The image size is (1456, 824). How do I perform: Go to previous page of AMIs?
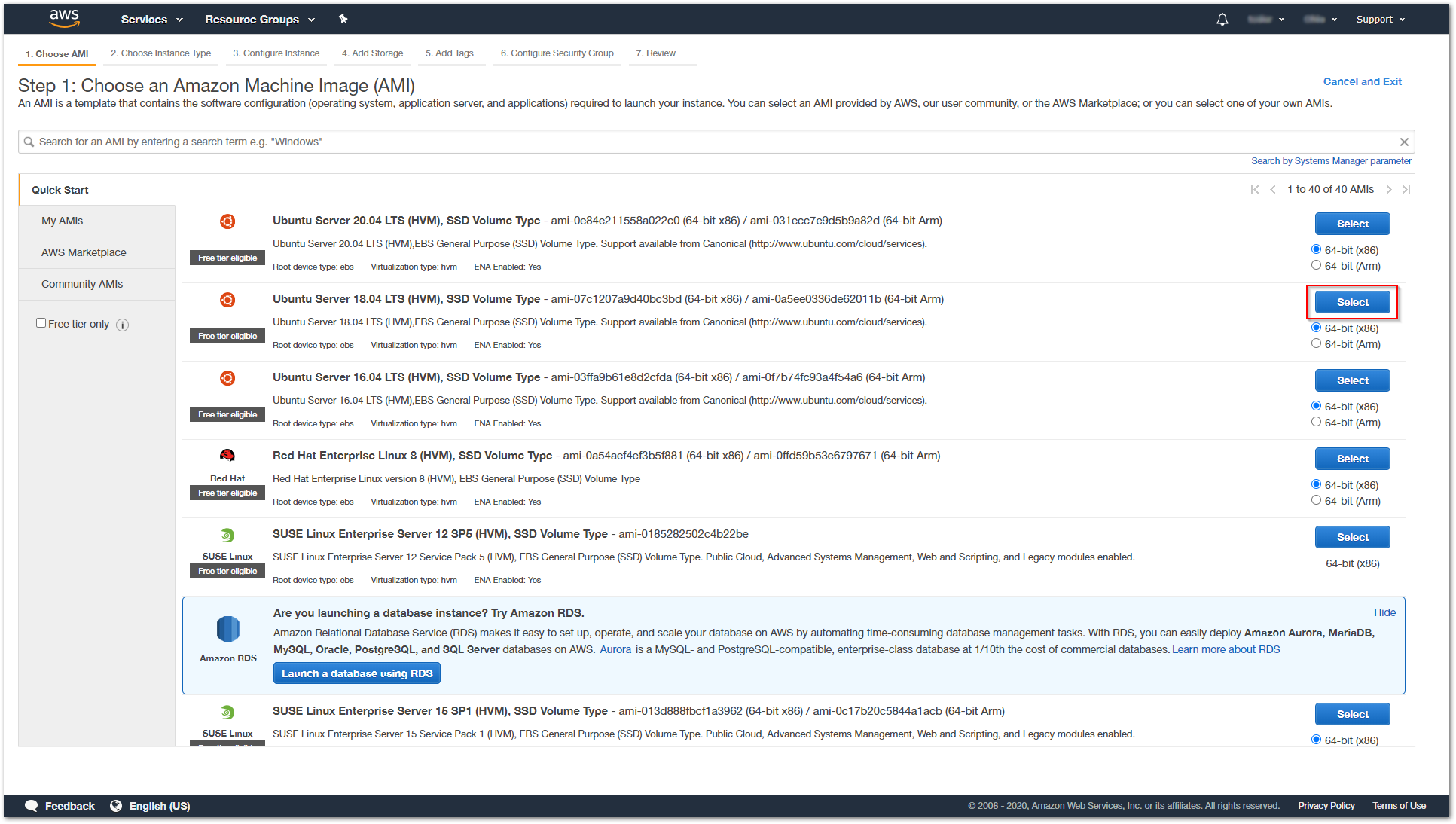tap(1273, 189)
